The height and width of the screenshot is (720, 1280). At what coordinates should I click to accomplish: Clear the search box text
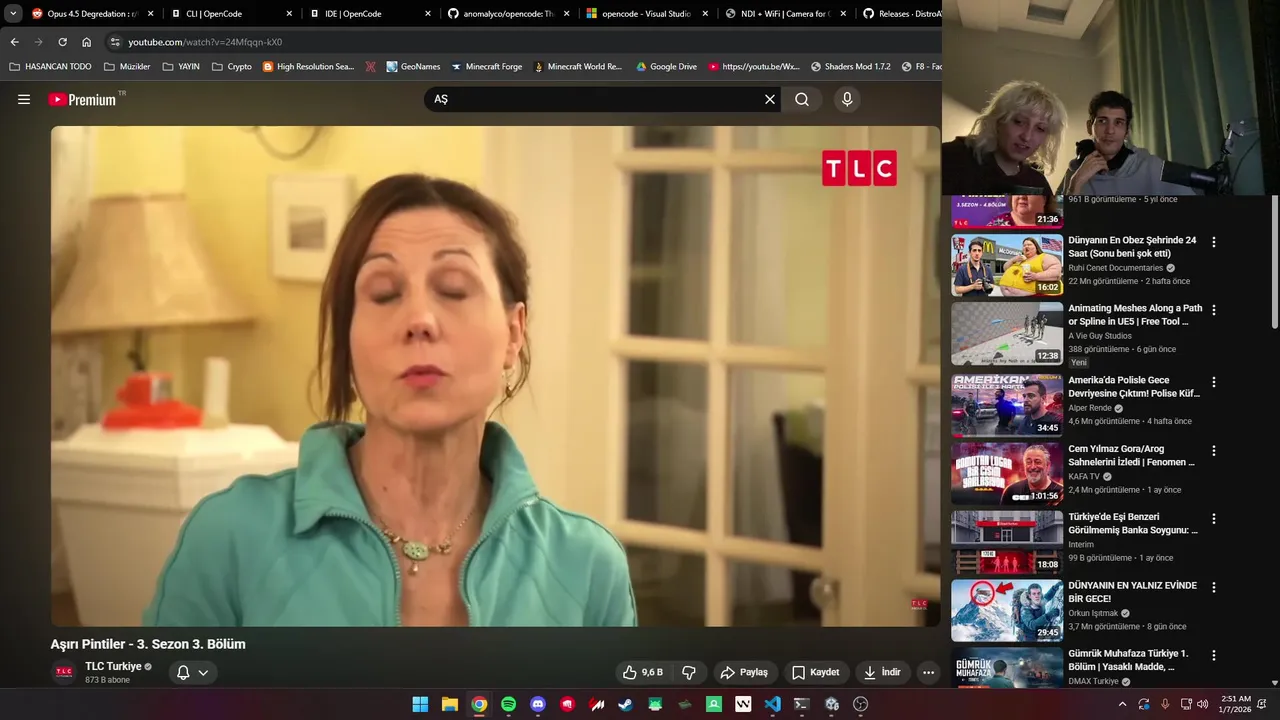click(769, 99)
